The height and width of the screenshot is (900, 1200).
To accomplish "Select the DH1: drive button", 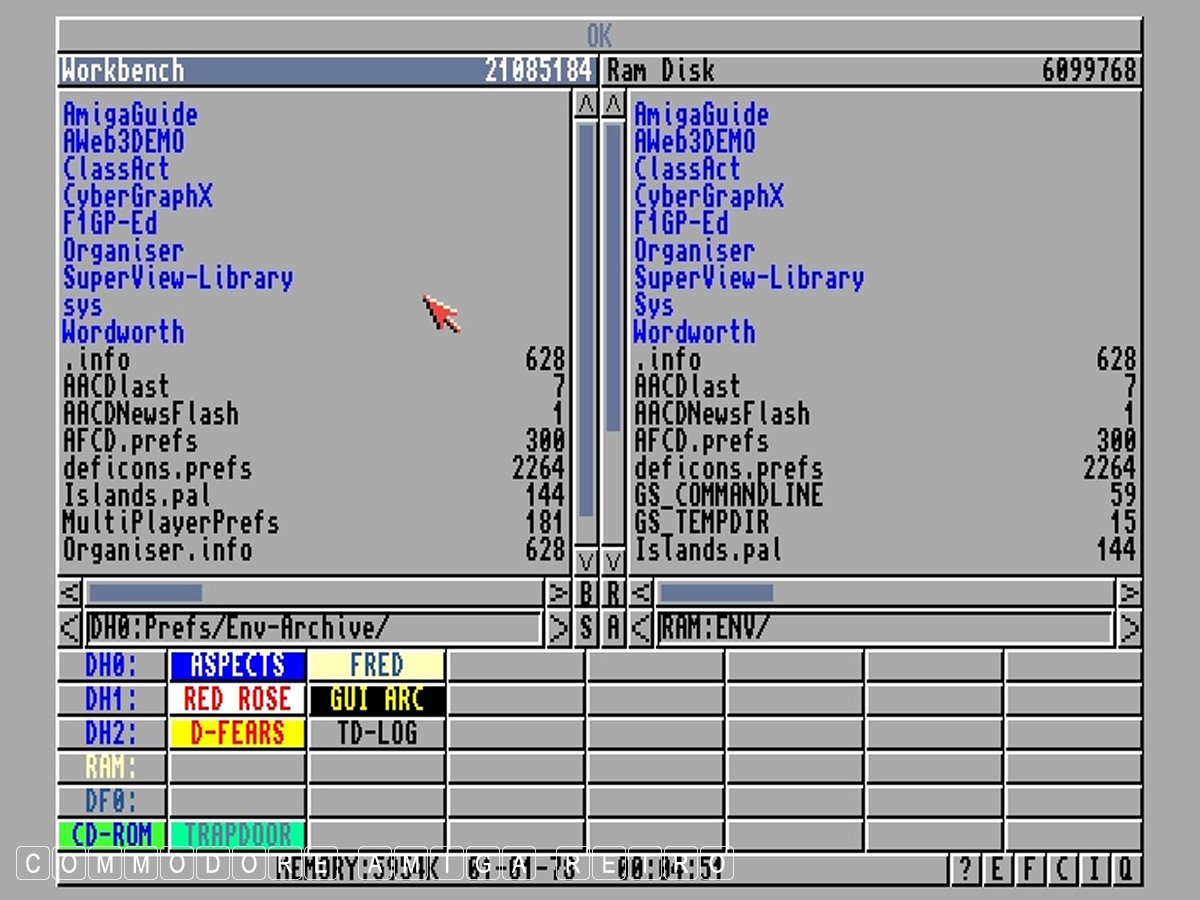I will tap(111, 699).
